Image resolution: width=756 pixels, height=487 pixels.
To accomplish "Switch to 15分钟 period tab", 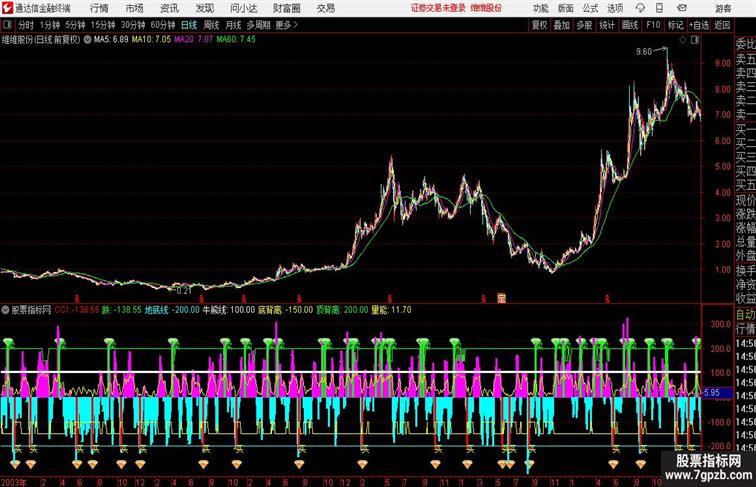I will click(x=103, y=25).
